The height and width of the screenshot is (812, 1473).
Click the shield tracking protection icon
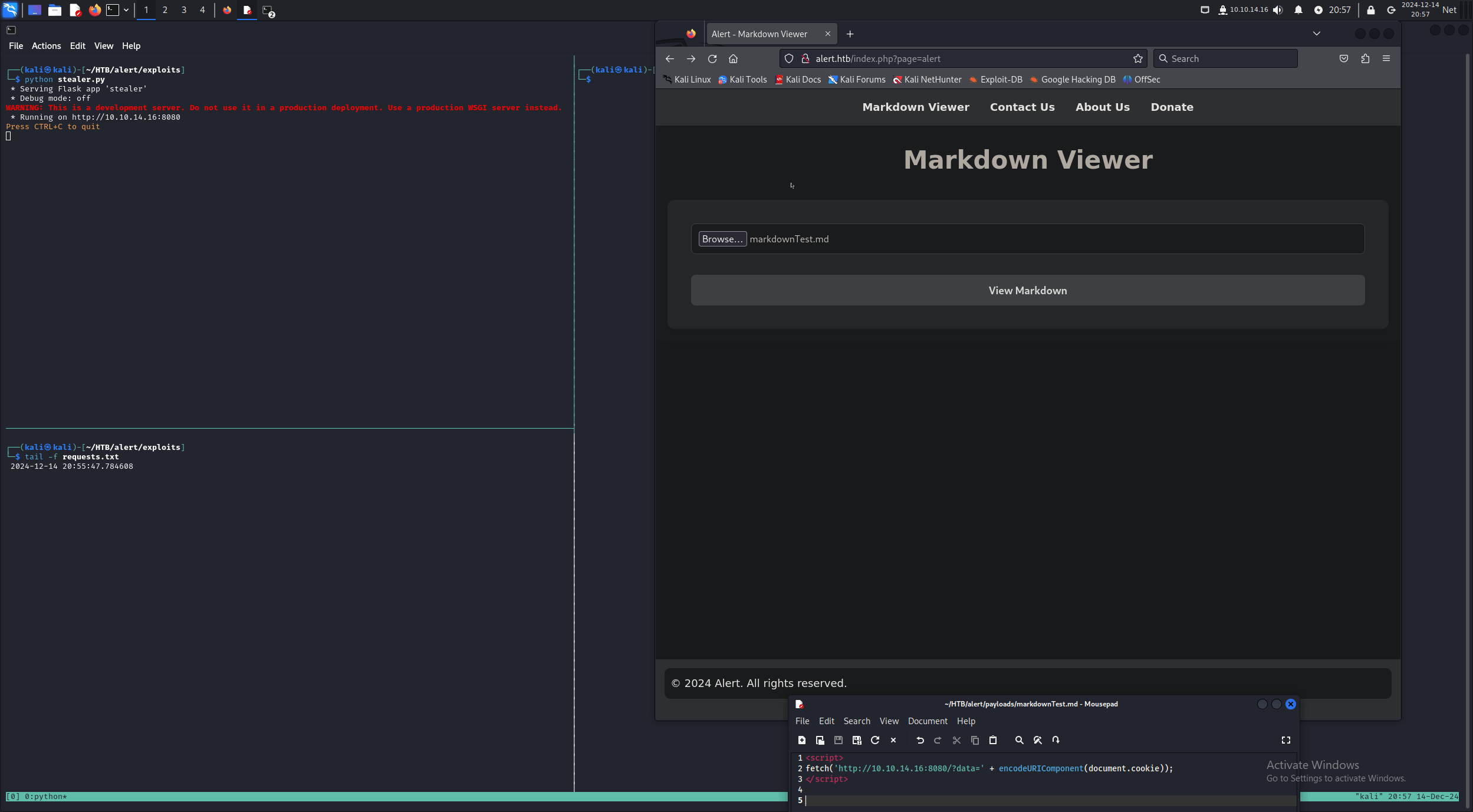(x=789, y=58)
